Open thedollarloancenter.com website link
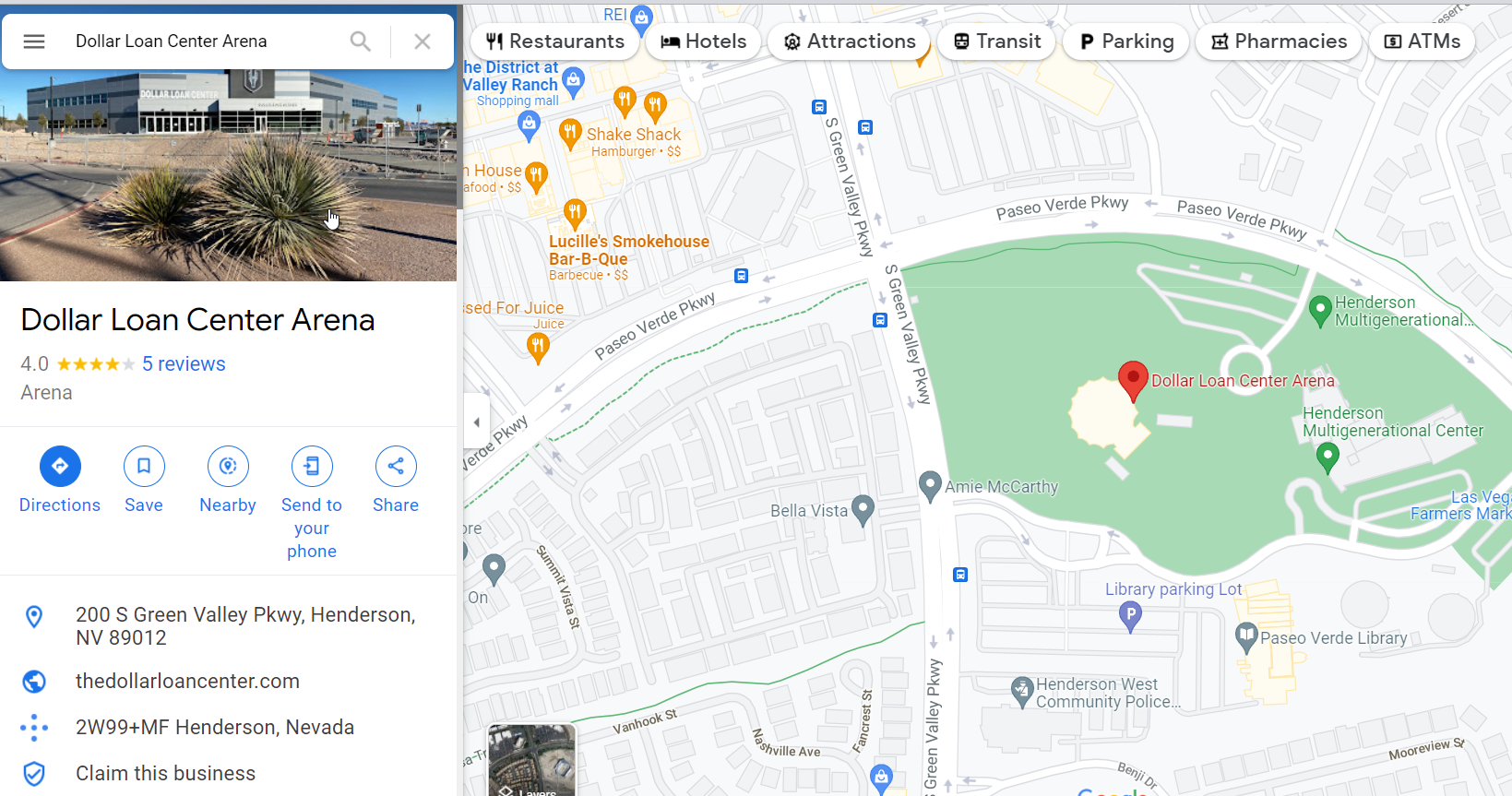This screenshot has height=796, width=1512. click(187, 682)
